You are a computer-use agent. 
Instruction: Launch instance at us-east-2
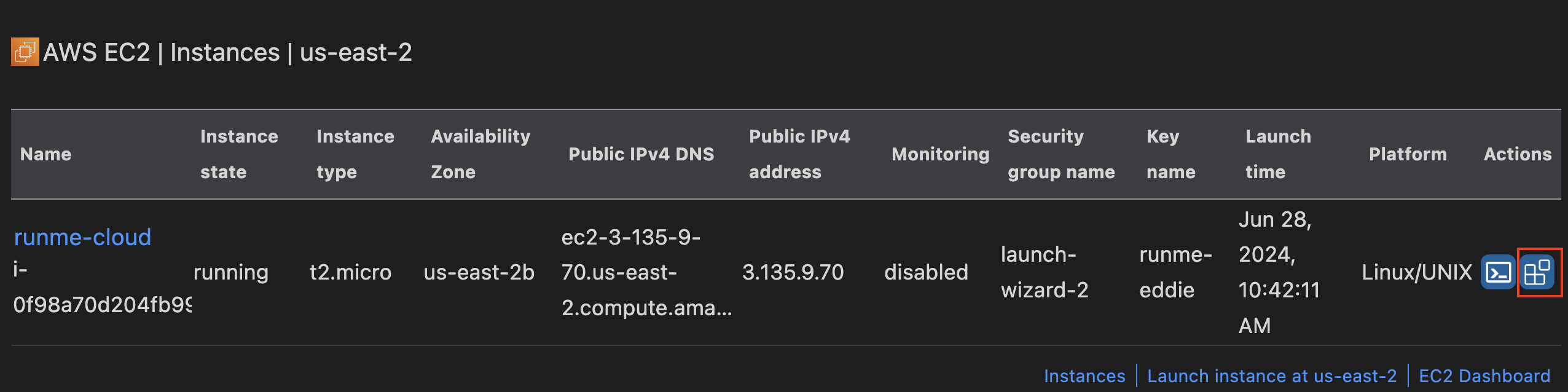tap(1271, 375)
